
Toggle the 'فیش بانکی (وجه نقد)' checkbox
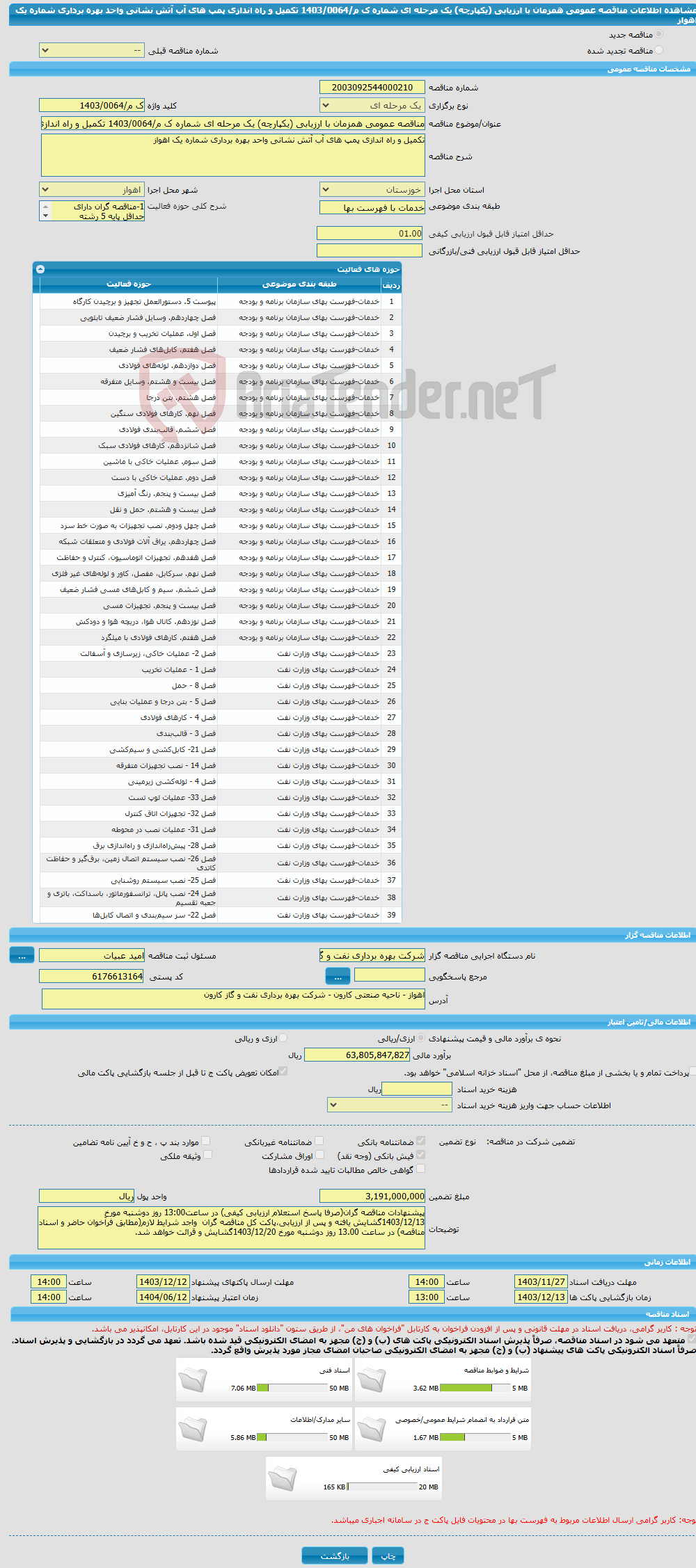coord(420,1155)
